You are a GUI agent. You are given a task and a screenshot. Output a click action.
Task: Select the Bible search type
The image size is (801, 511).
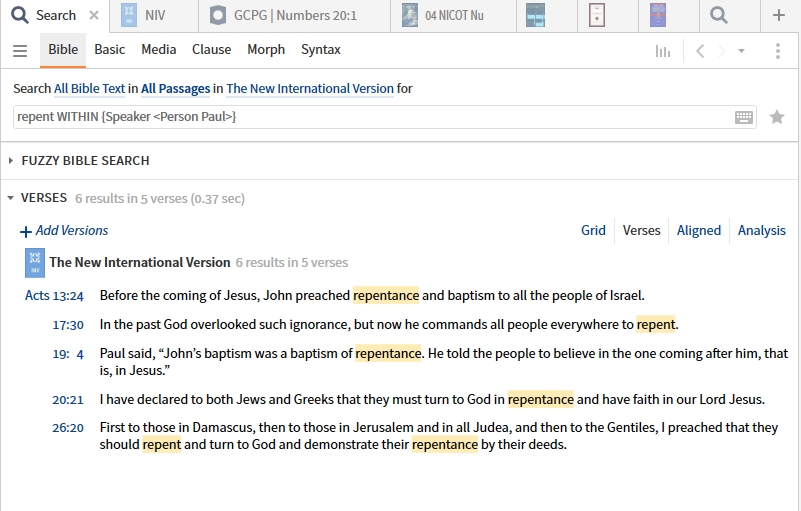[63, 50]
